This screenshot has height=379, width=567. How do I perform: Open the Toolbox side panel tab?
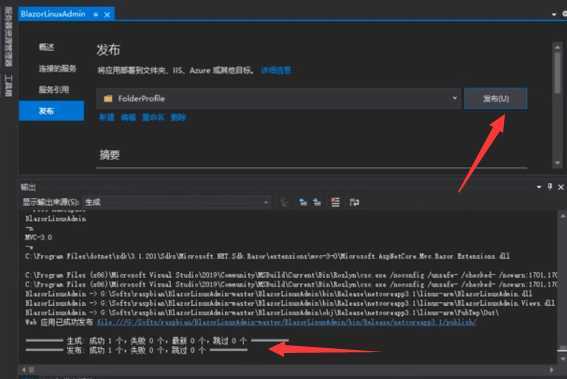8,85
